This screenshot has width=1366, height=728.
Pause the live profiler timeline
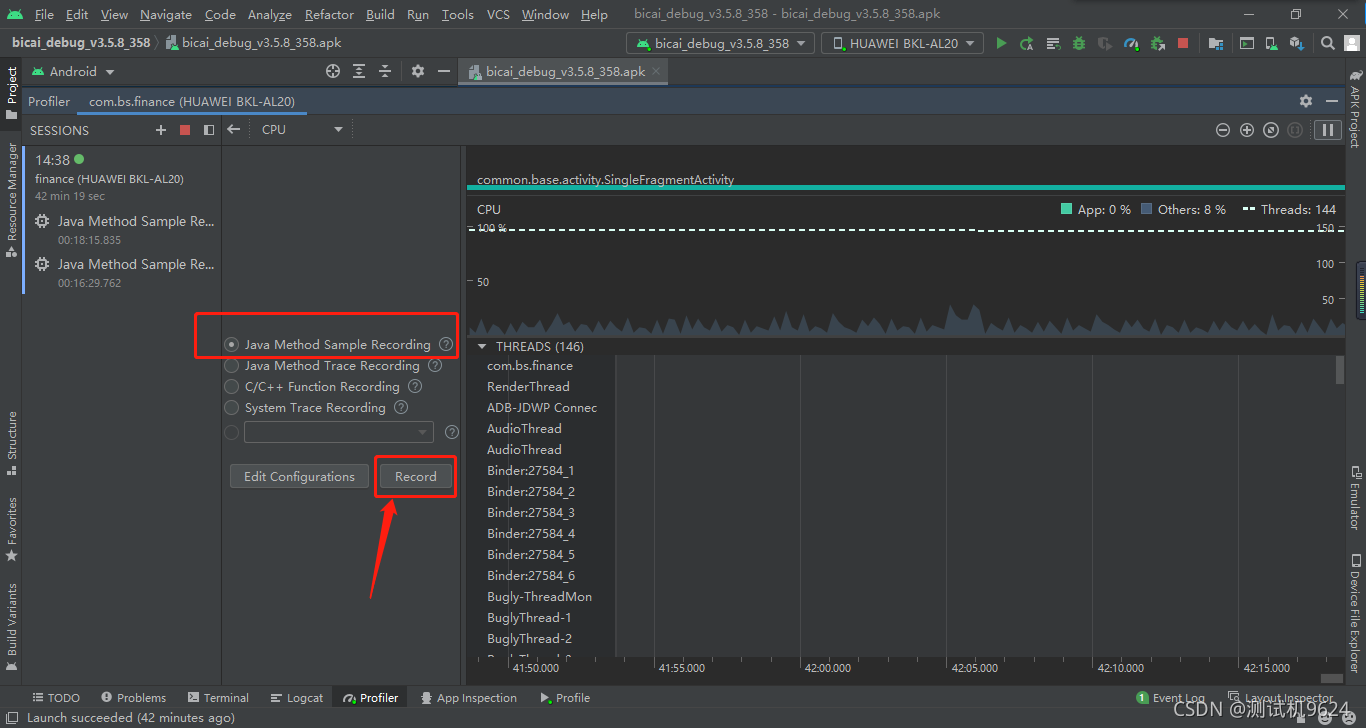pyautogui.click(x=1328, y=130)
